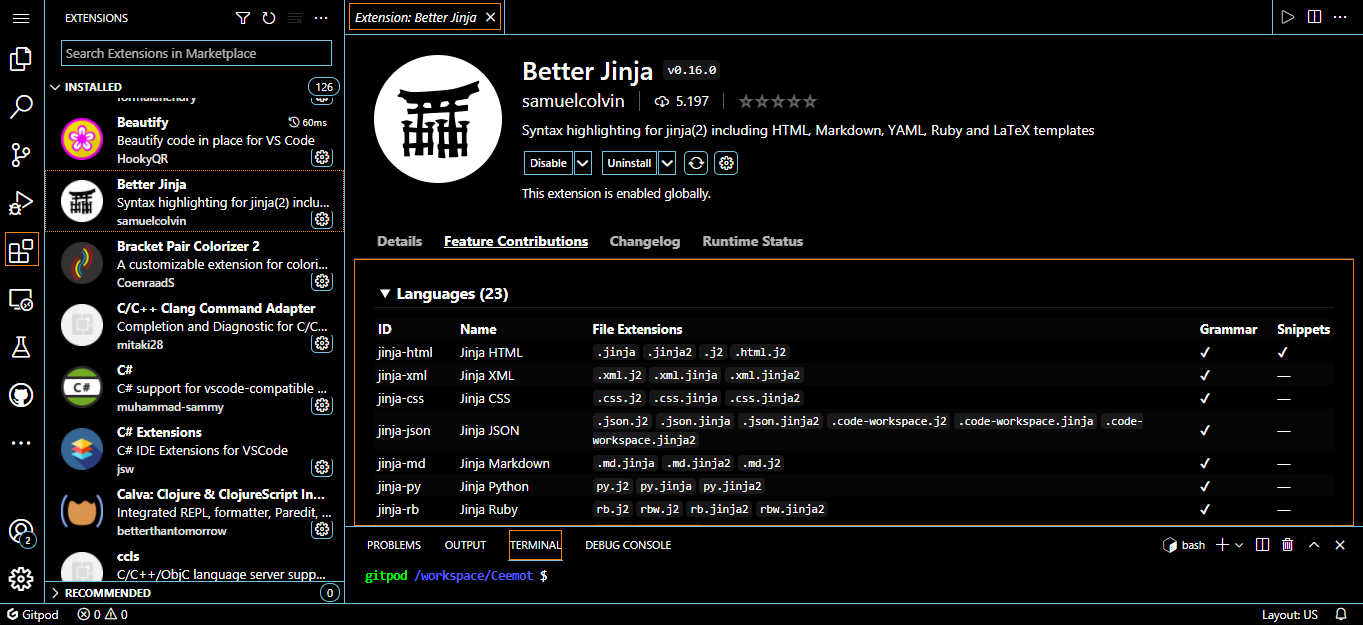Split the editor to the right
This screenshot has height=625, width=1363.
click(1314, 17)
